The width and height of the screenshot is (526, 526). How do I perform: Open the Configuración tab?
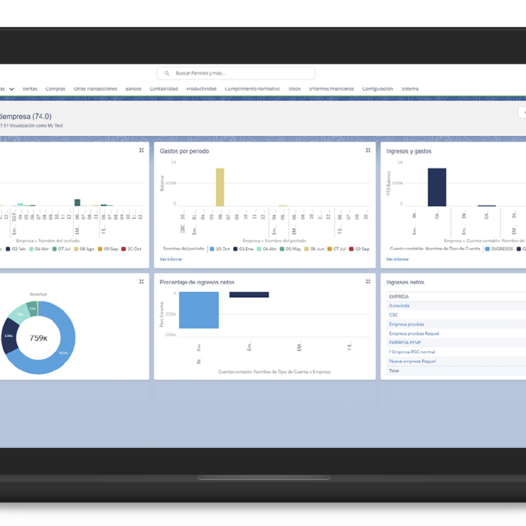click(x=377, y=89)
